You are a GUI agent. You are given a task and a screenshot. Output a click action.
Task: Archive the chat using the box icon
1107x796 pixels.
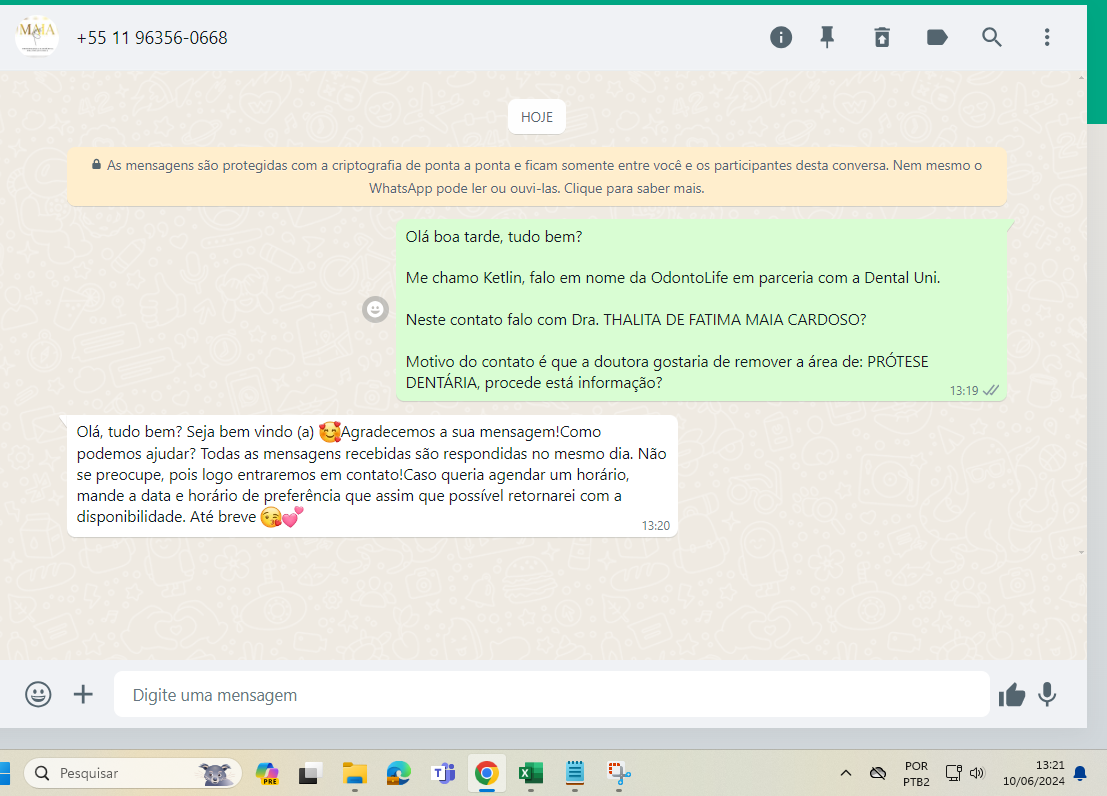coord(882,37)
